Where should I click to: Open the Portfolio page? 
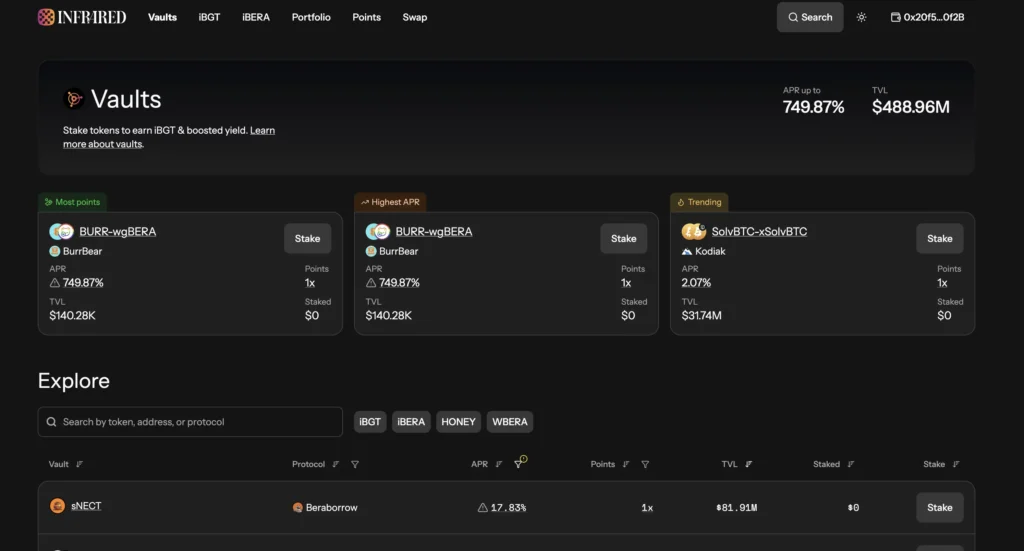pos(311,17)
